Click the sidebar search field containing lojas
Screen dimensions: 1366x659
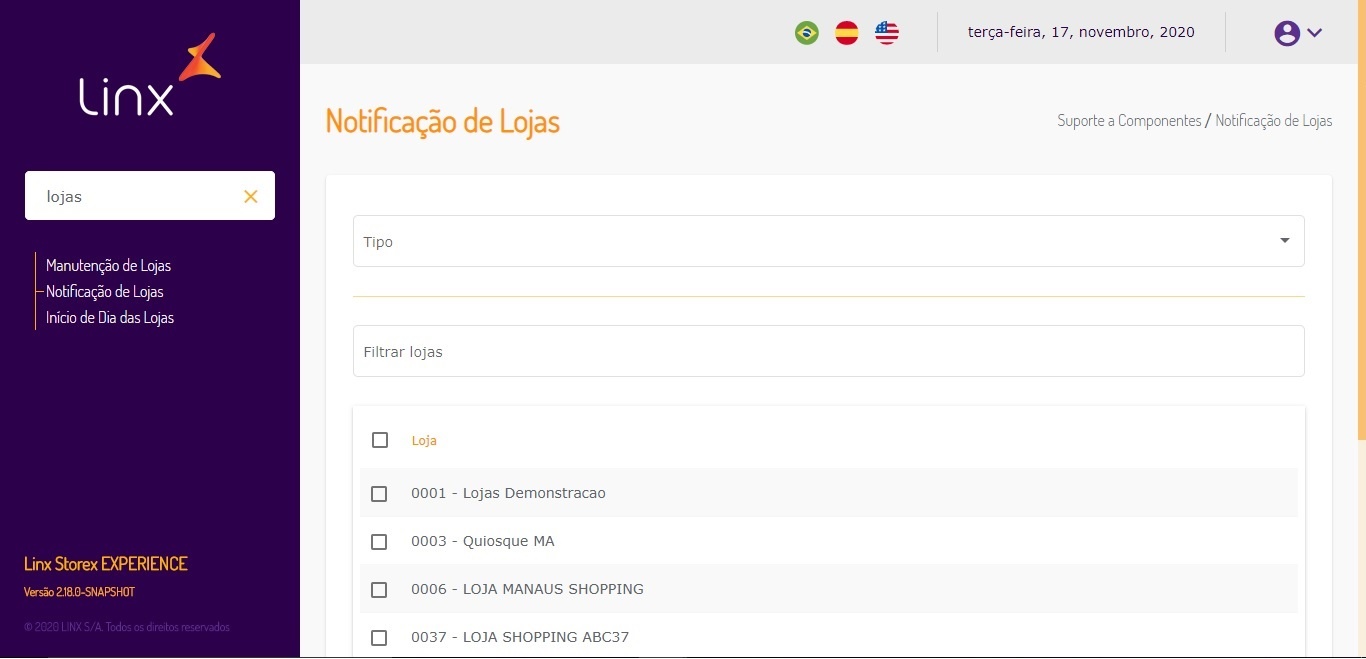[x=135, y=197]
